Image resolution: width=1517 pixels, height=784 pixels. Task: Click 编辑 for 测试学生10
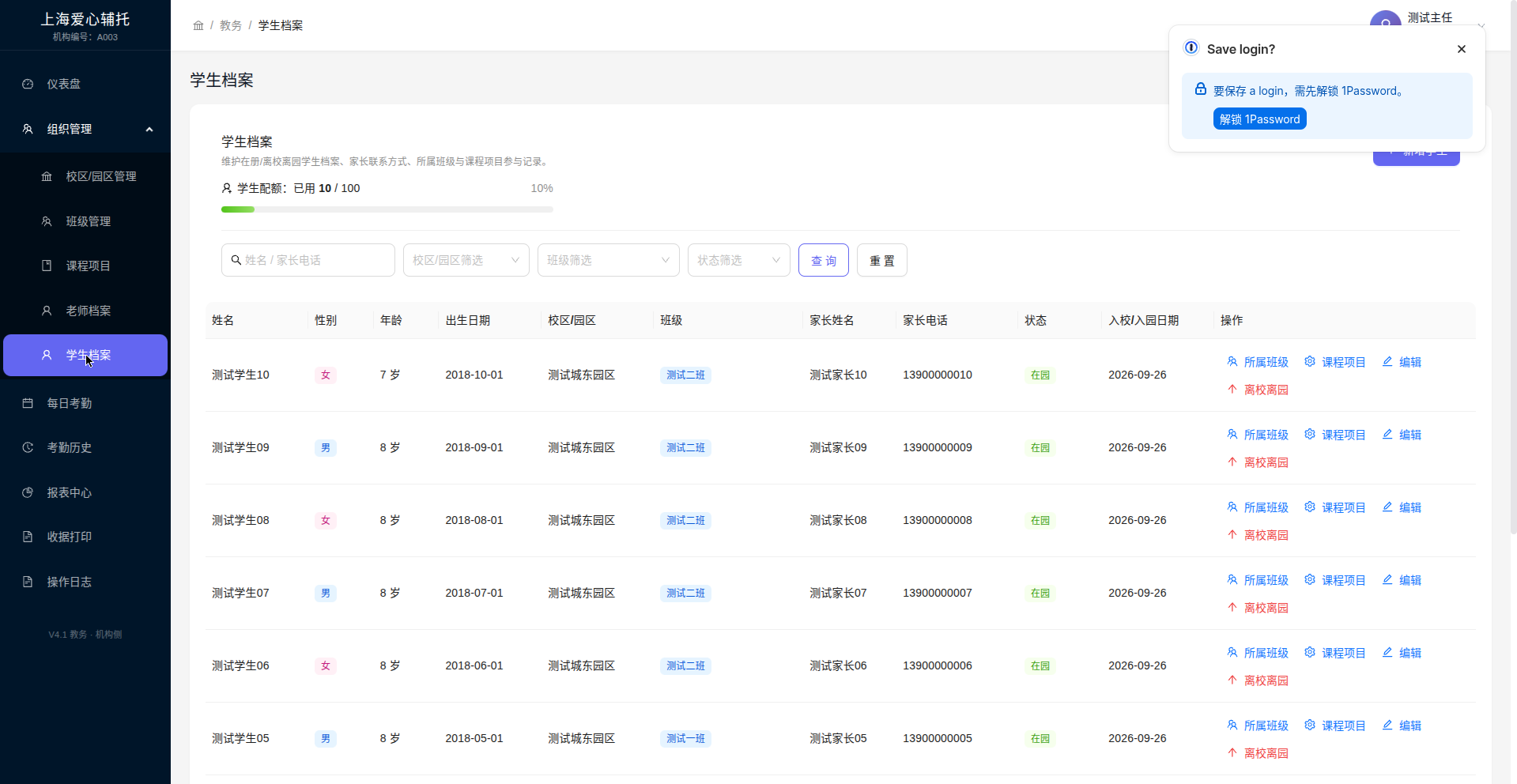1402,362
